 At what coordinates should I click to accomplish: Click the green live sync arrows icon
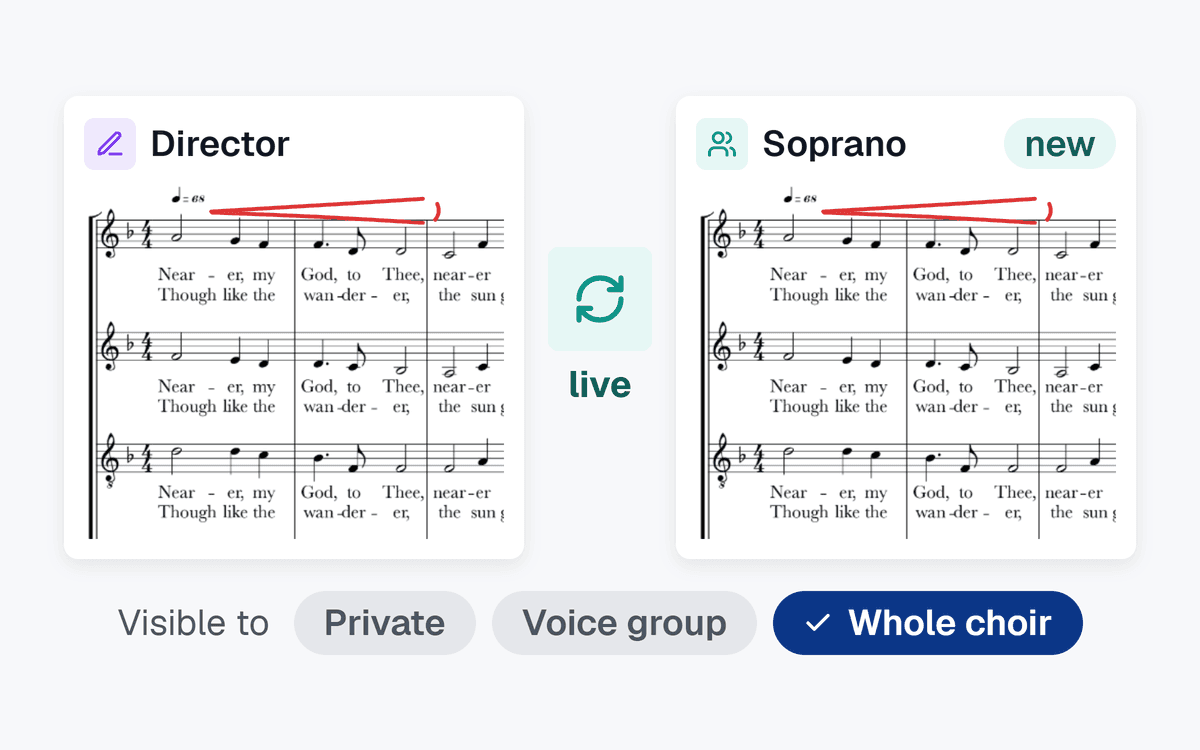pos(600,299)
